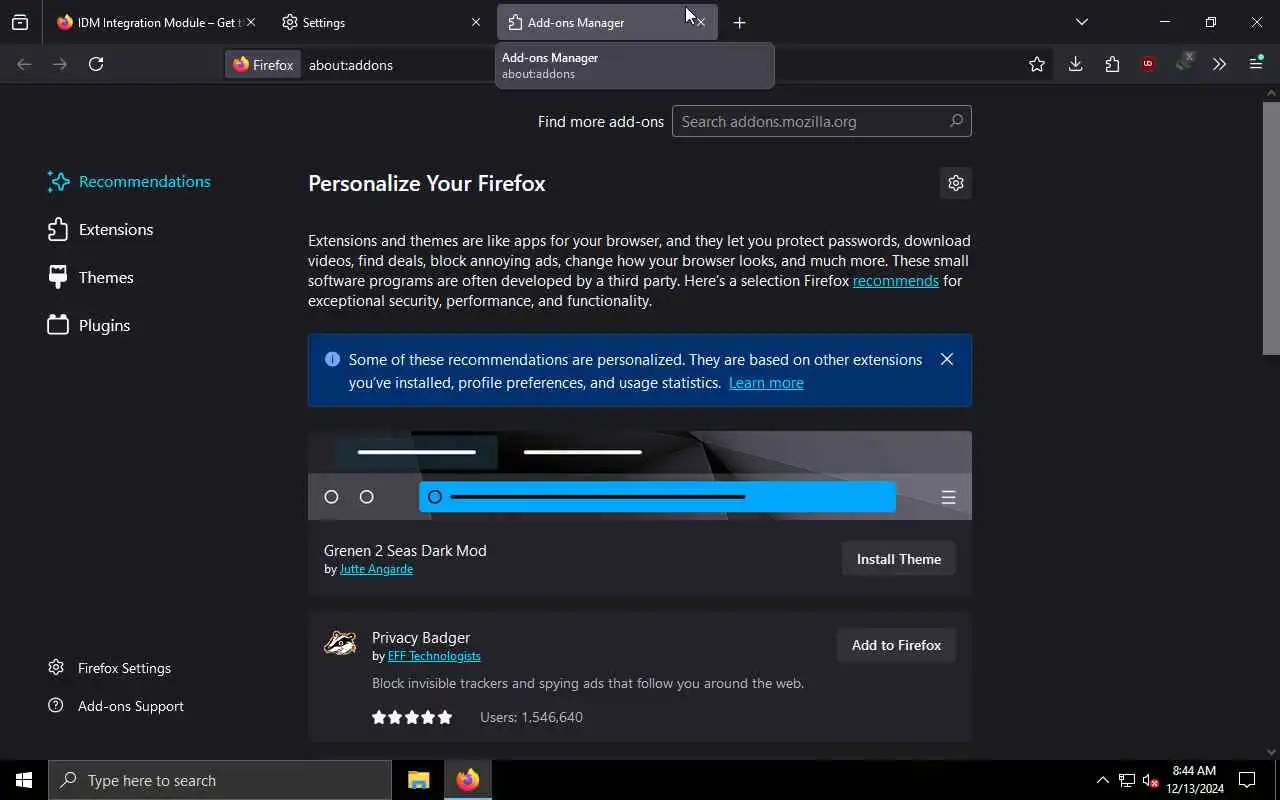The image size is (1280, 800).
Task: Go forward one page
Action: (x=60, y=64)
